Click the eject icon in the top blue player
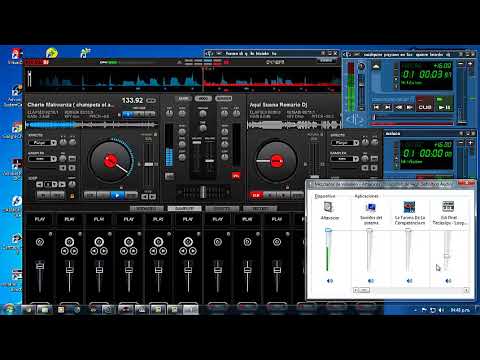This screenshot has height=360, width=480. click(x=376, y=66)
